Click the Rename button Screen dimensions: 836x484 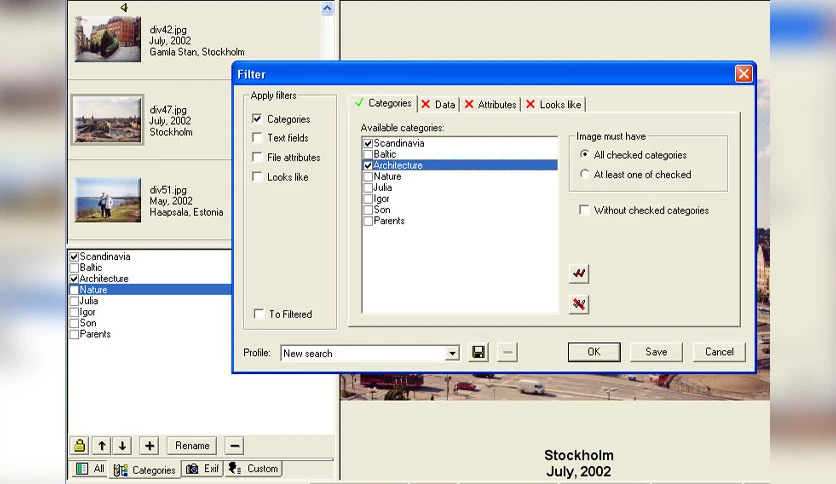192,446
